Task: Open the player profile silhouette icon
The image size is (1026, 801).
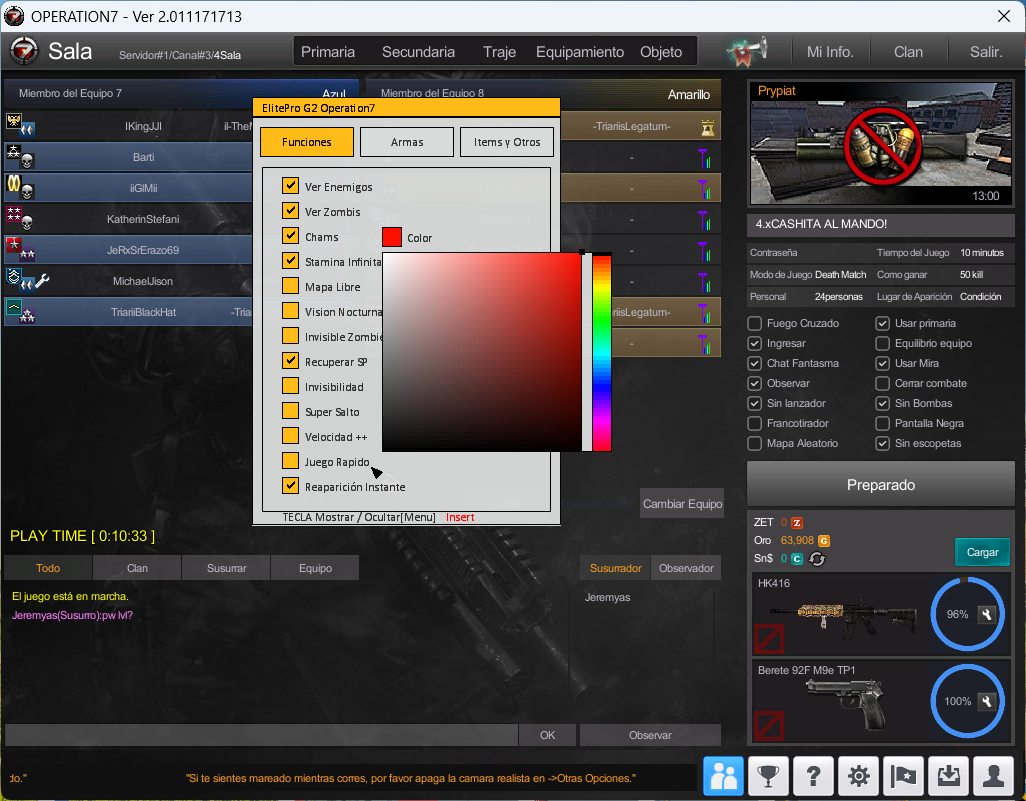Action: pos(993,776)
